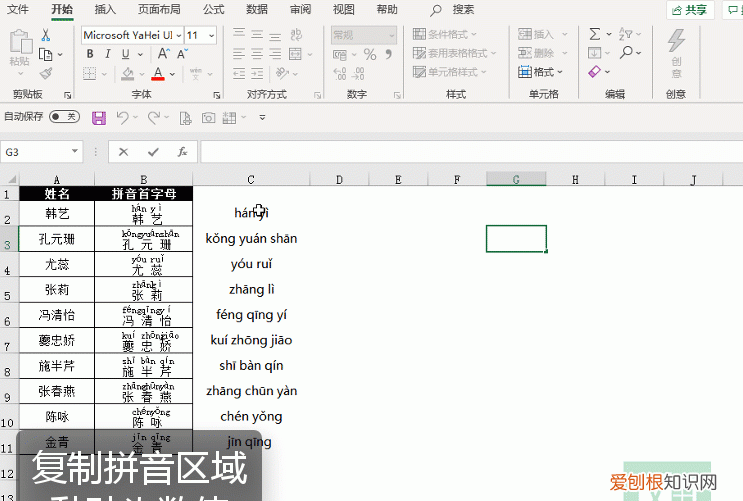
Task: Click the phonetic guide wén icon
Action: coord(196,73)
